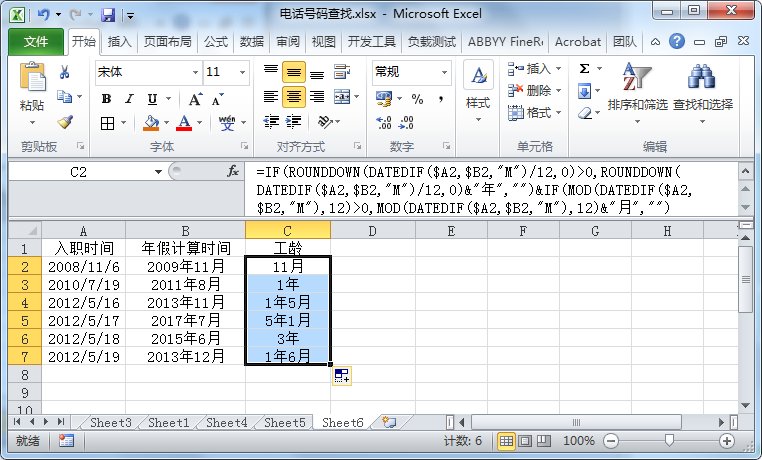Open Font dialog launcher in 字体 group
This screenshot has height=460, width=762.
(244, 146)
